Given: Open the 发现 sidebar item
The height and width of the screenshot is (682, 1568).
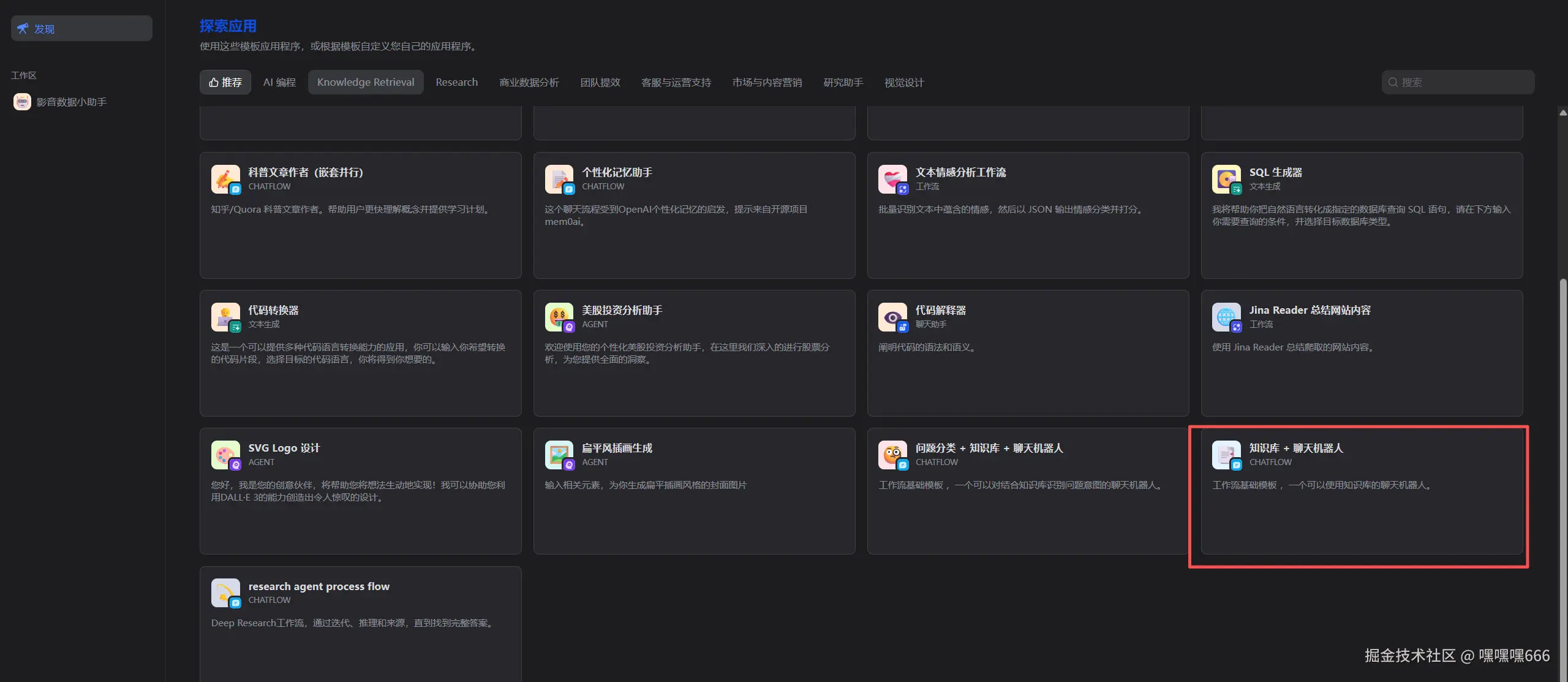Looking at the screenshot, I should (x=81, y=29).
